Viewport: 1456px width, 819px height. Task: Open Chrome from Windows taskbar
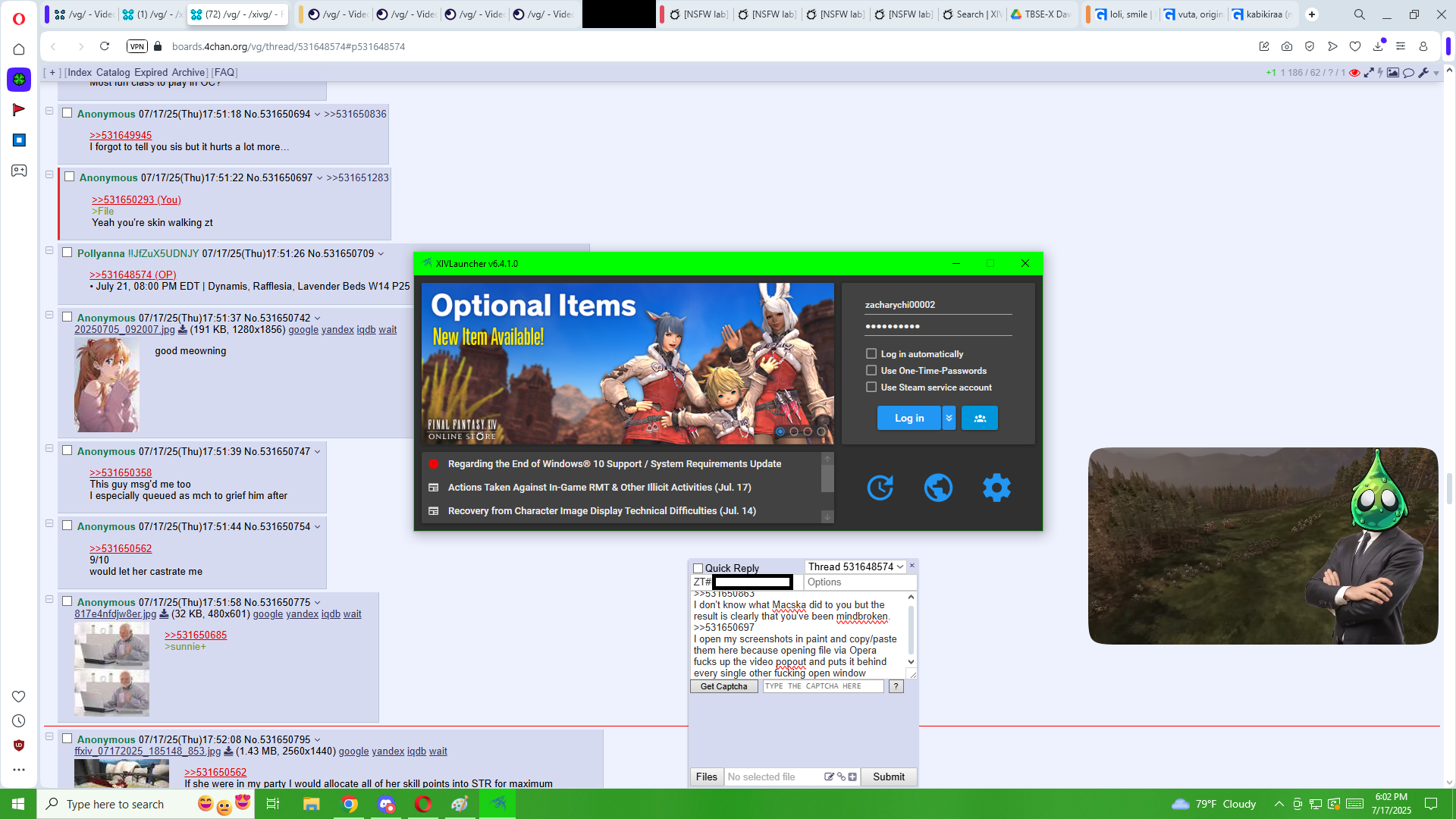pos(349,804)
